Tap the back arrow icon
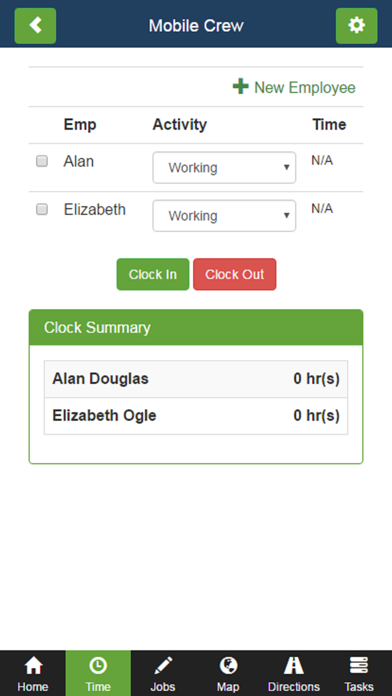Image resolution: width=392 pixels, height=696 pixels. click(35, 26)
